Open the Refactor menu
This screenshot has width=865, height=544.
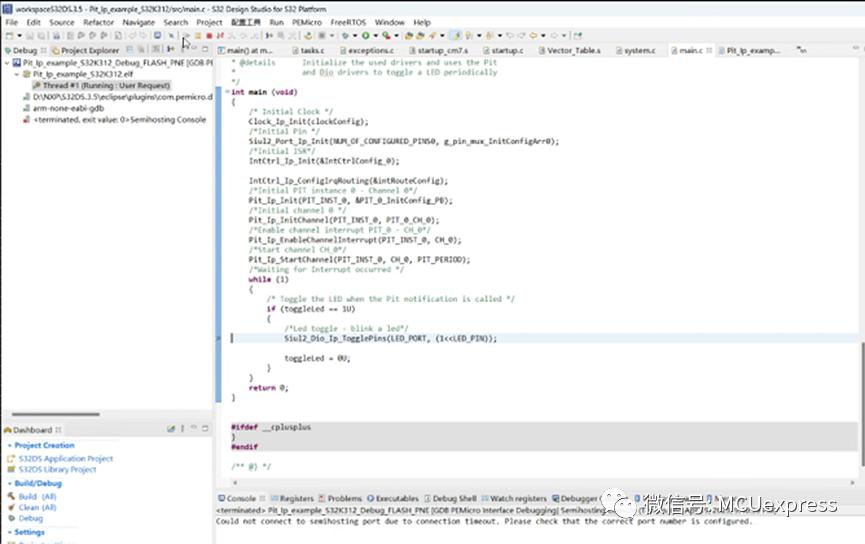click(98, 22)
